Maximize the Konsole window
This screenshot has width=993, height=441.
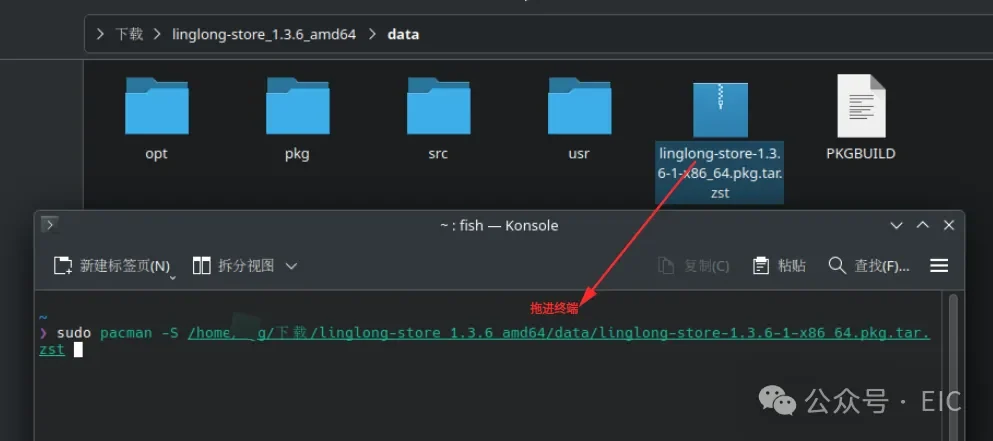pos(923,225)
